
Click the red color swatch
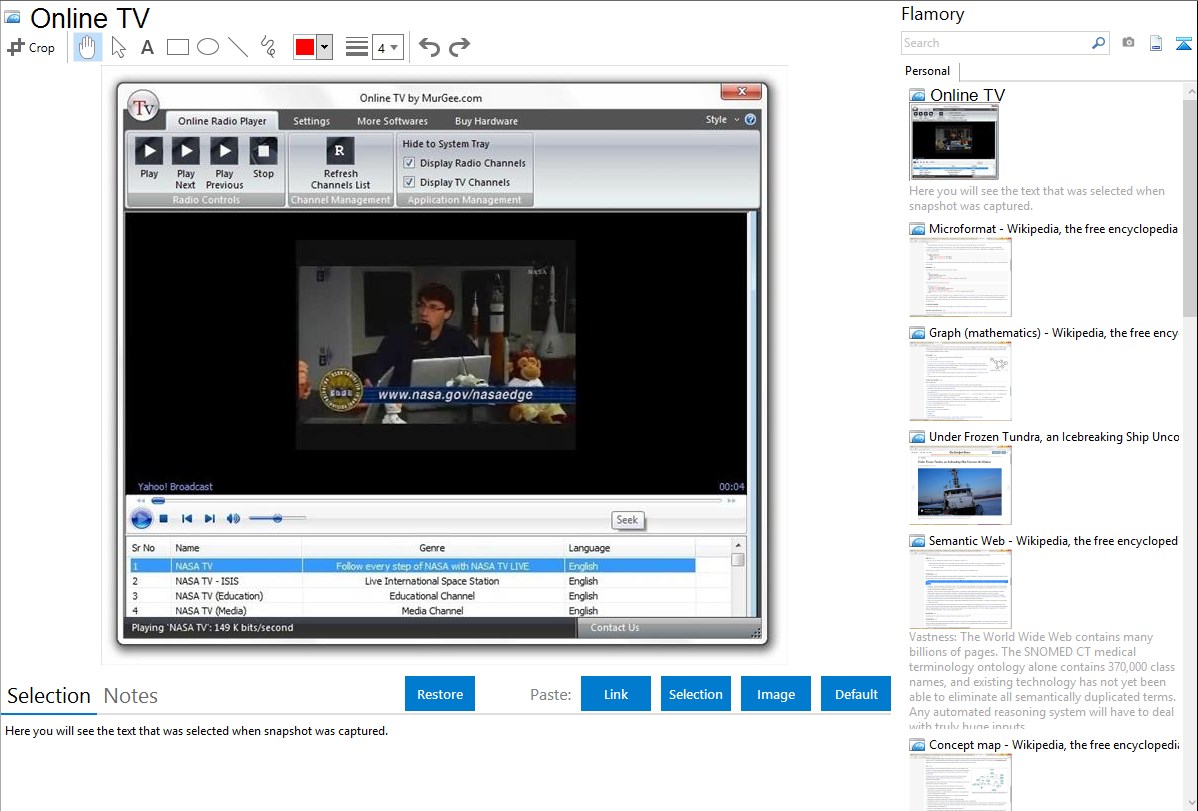pyautogui.click(x=305, y=47)
